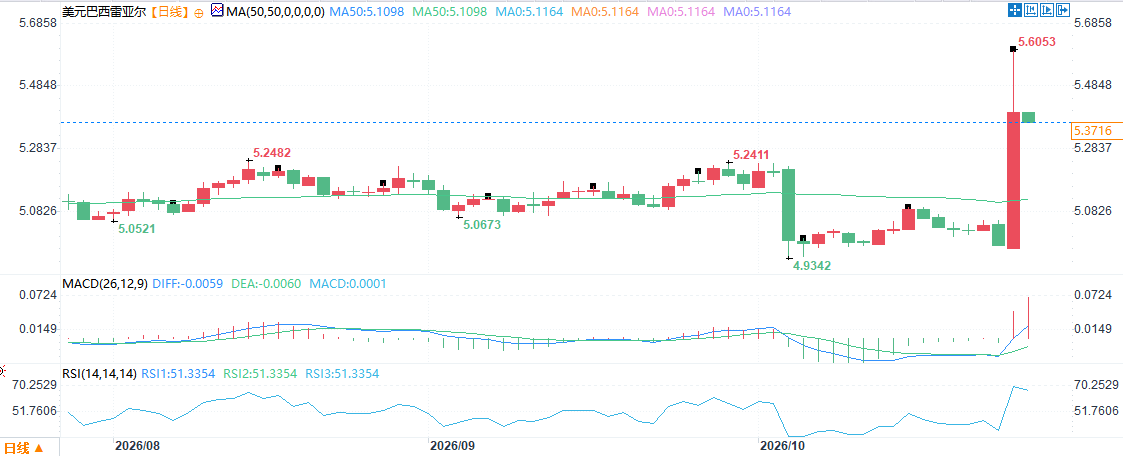This screenshot has height=456, width=1123.
Task: Click the 美元巴西雷亚尔 symbol title
Action: 105,12
